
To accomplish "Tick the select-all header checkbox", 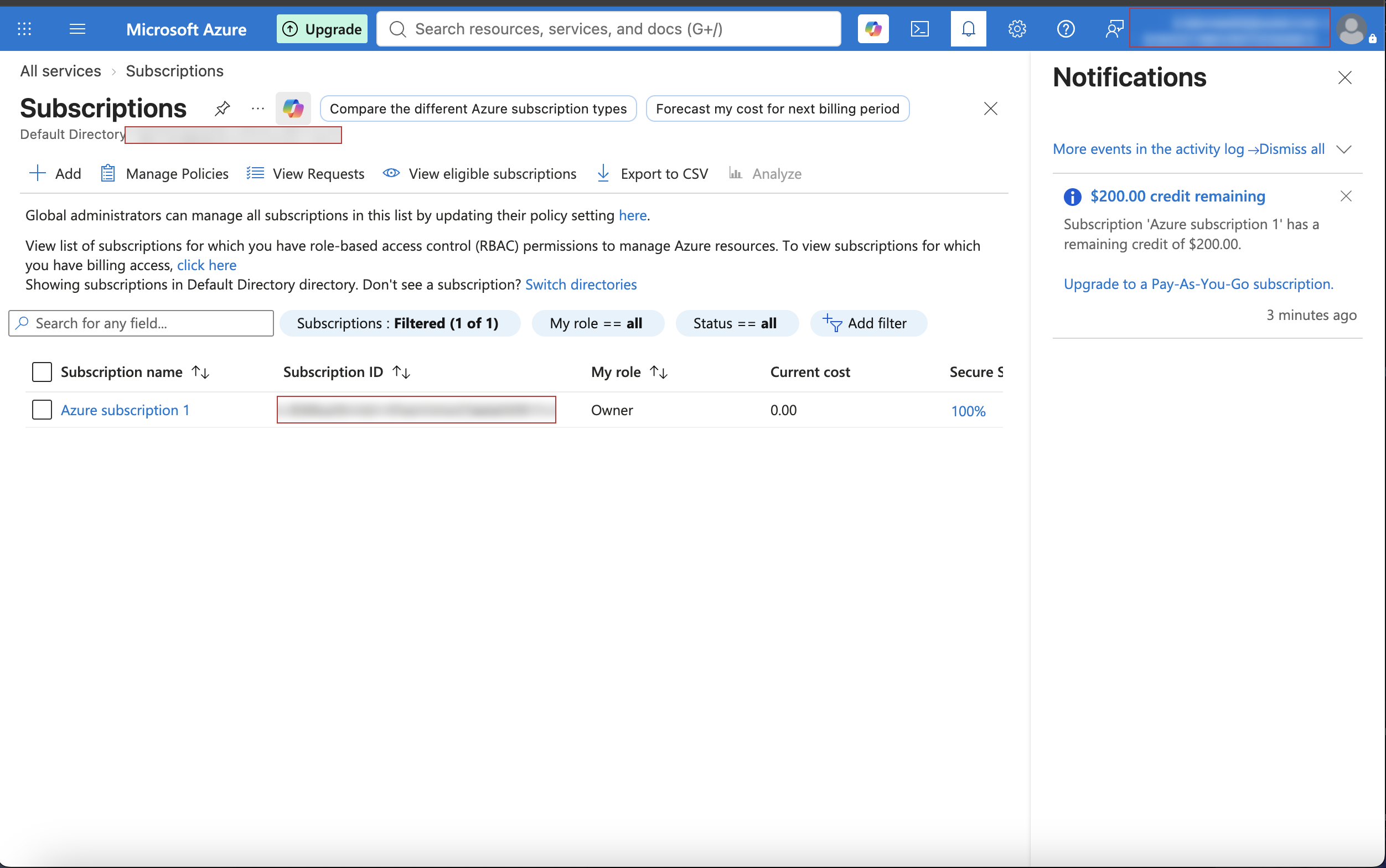I will pyautogui.click(x=42, y=372).
